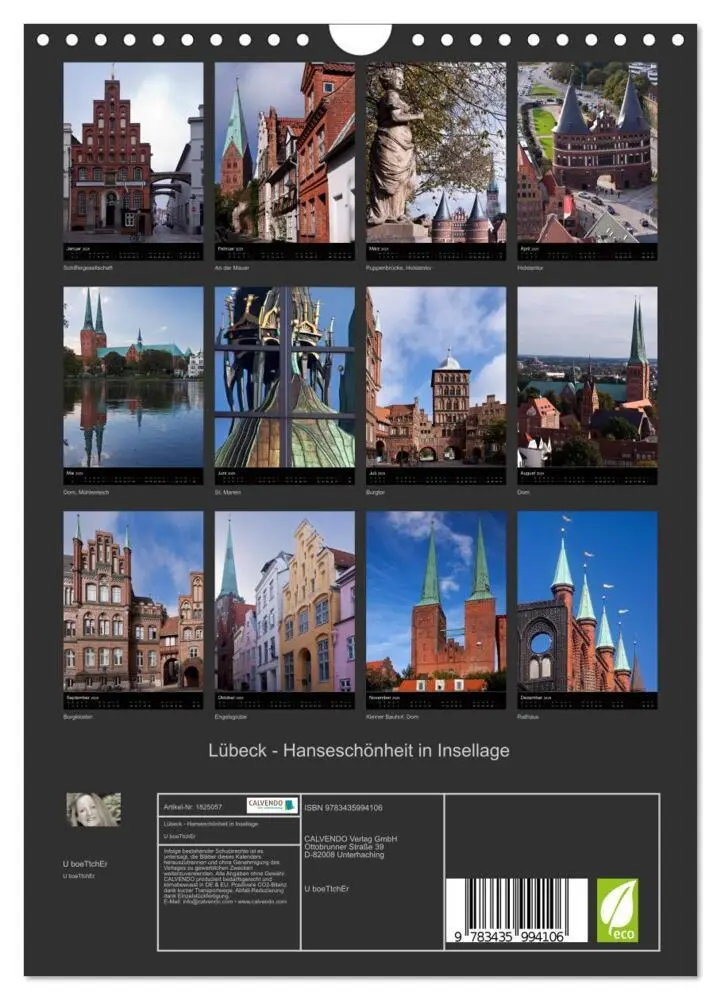Click the CALVENDO logo
Screen dimensions: 721x1000
[272, 805]
